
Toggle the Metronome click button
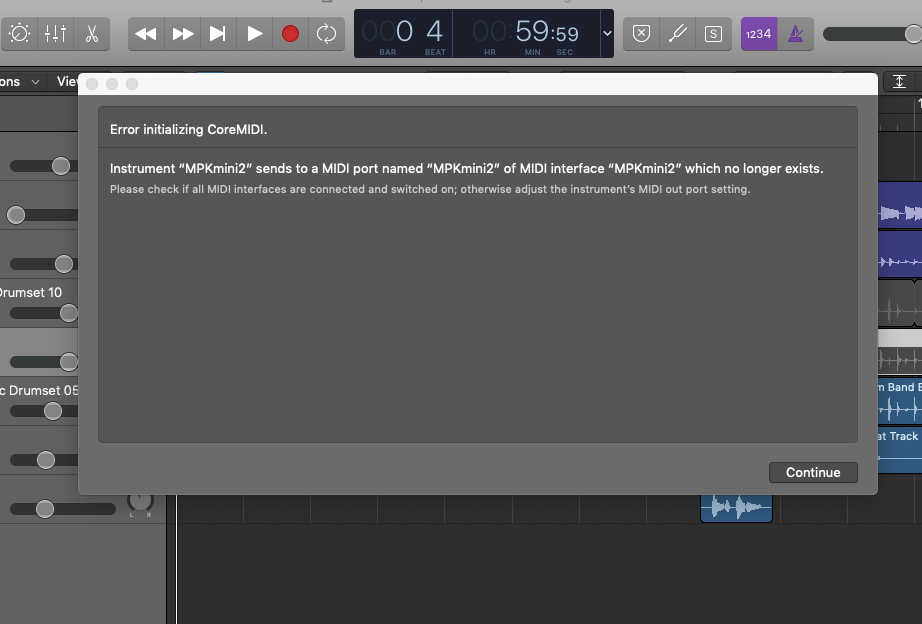coord(796,34)
